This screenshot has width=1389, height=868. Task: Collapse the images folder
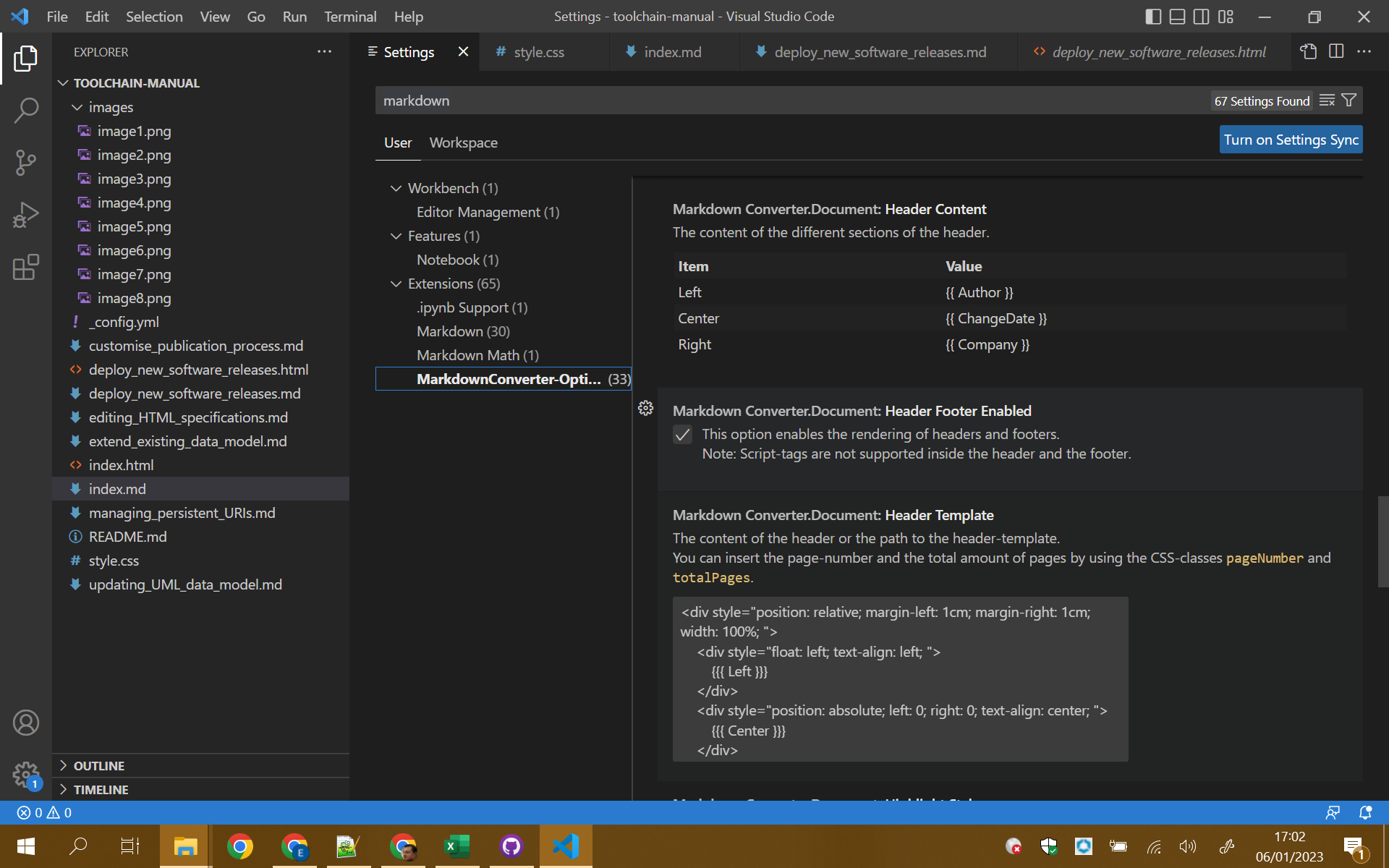(77, 107)
